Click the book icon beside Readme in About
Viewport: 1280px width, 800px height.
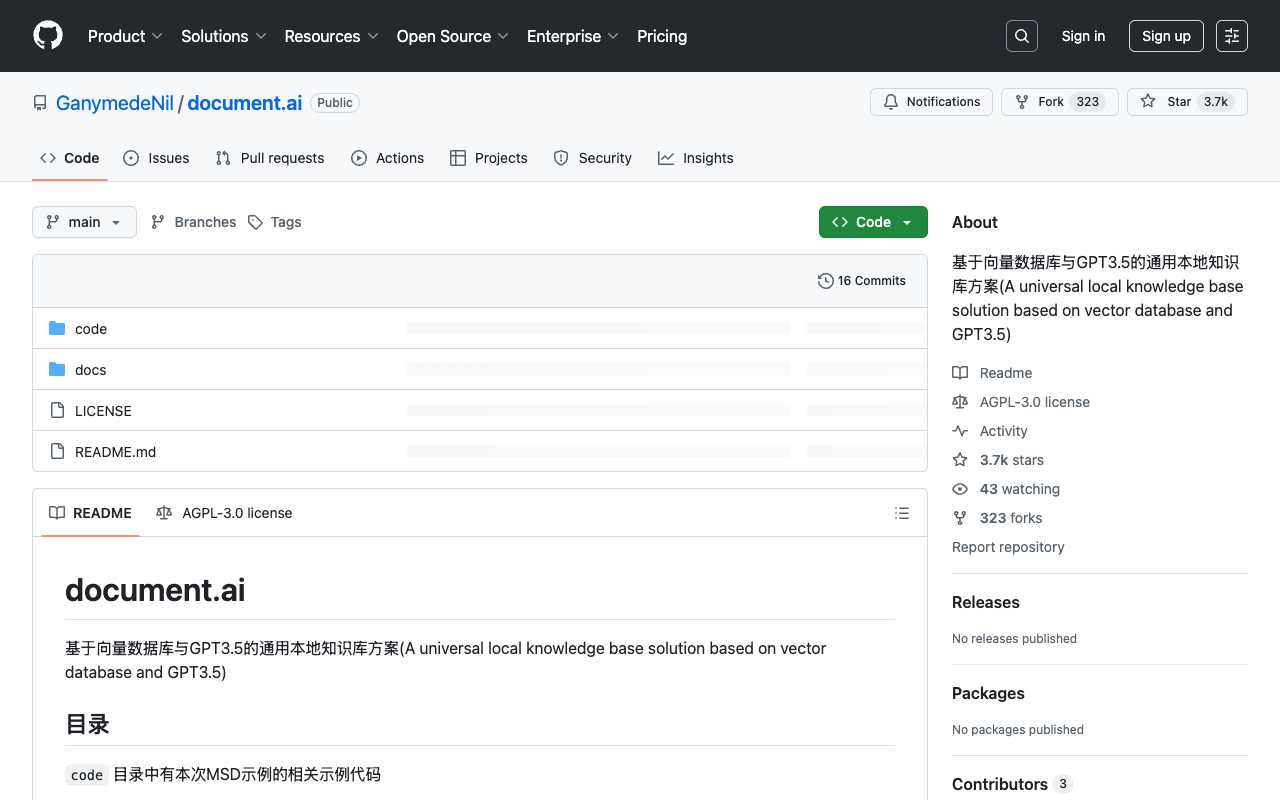pos(960,373)
